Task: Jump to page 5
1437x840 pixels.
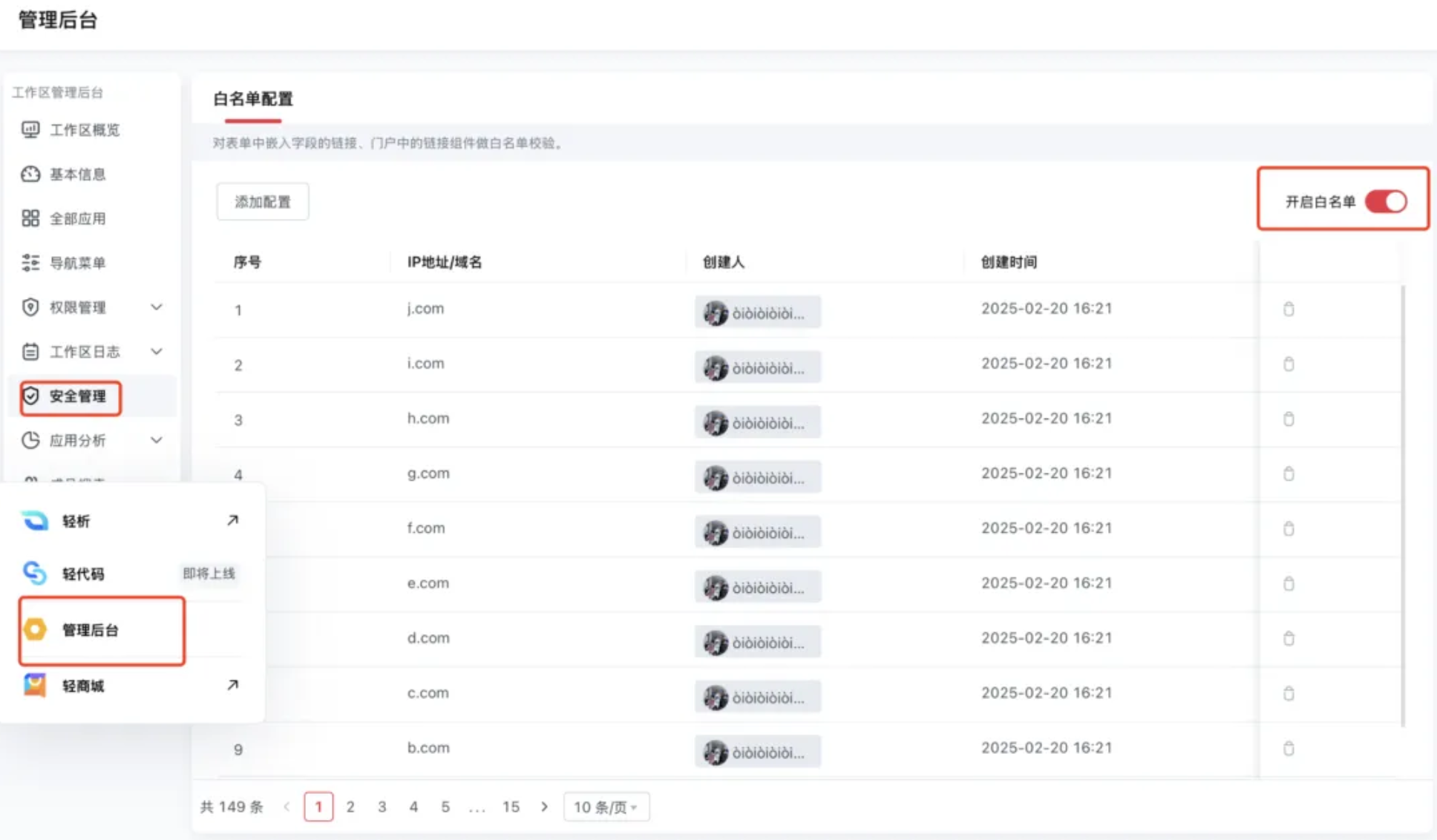Action: (445, 807)
